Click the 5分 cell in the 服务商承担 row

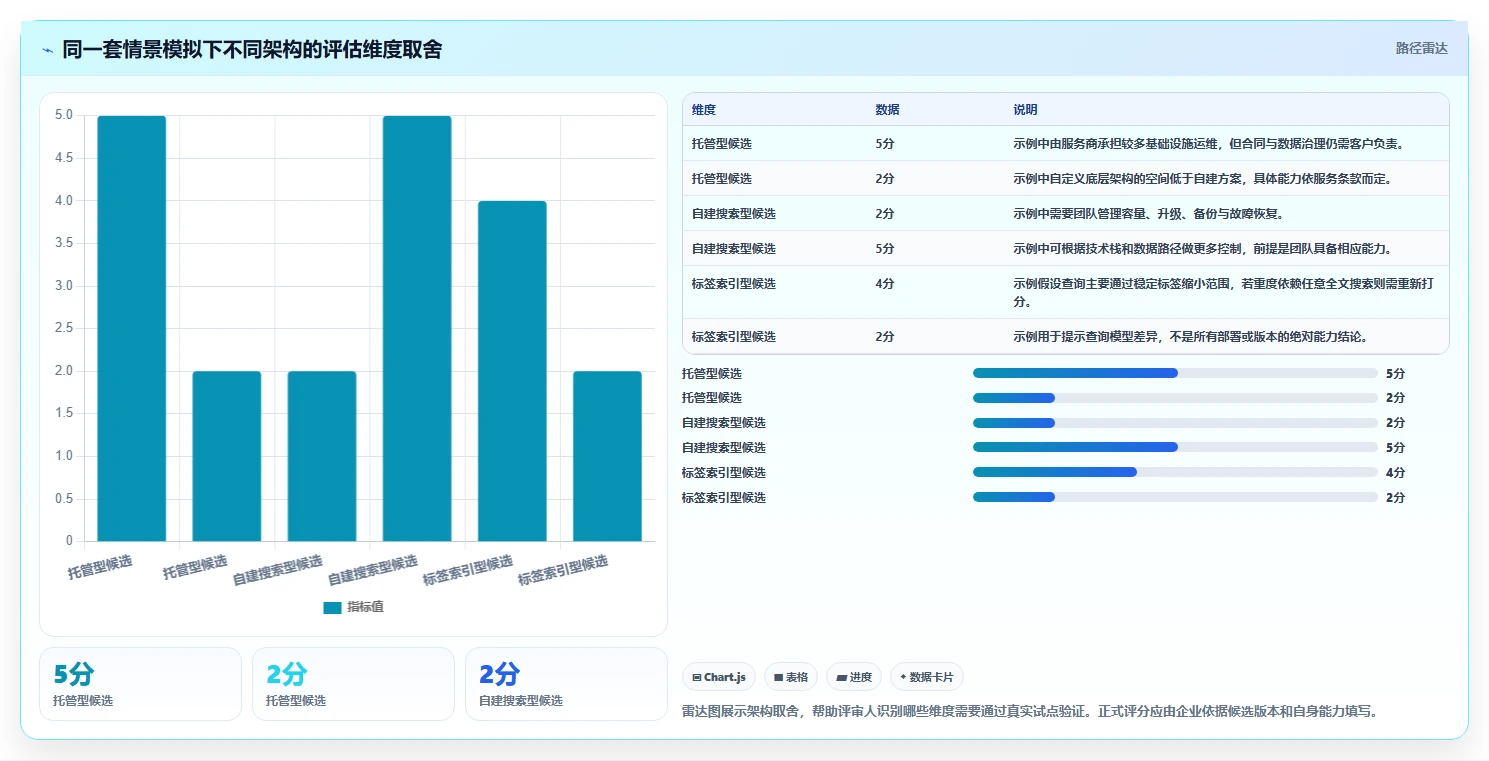pos(885,144)
